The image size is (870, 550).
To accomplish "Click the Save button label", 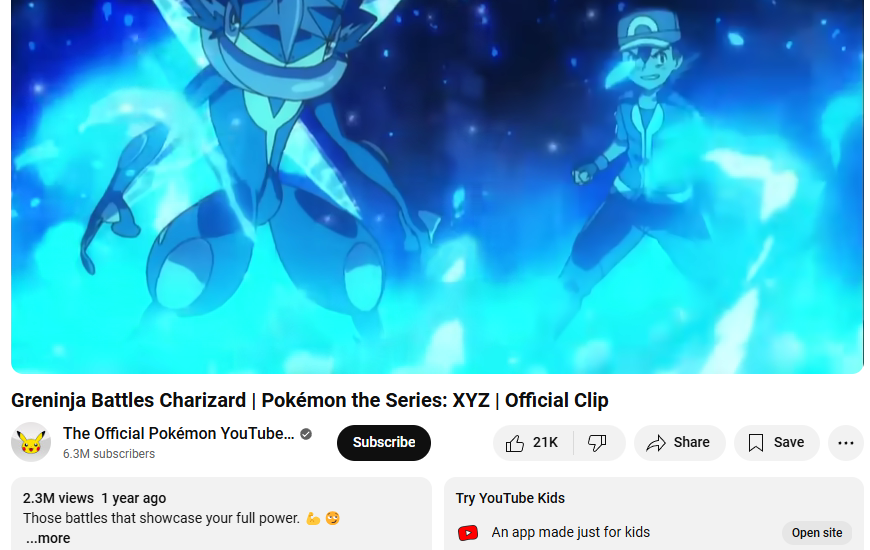I will [x=789, y=442].
